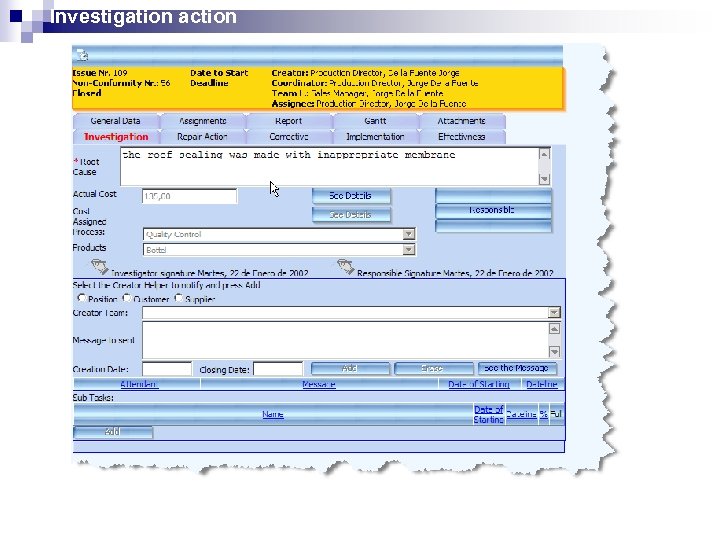Click the Add button under Sub Tasks
Viewport: 720px width, 540px height.
[x=113, y=432]
